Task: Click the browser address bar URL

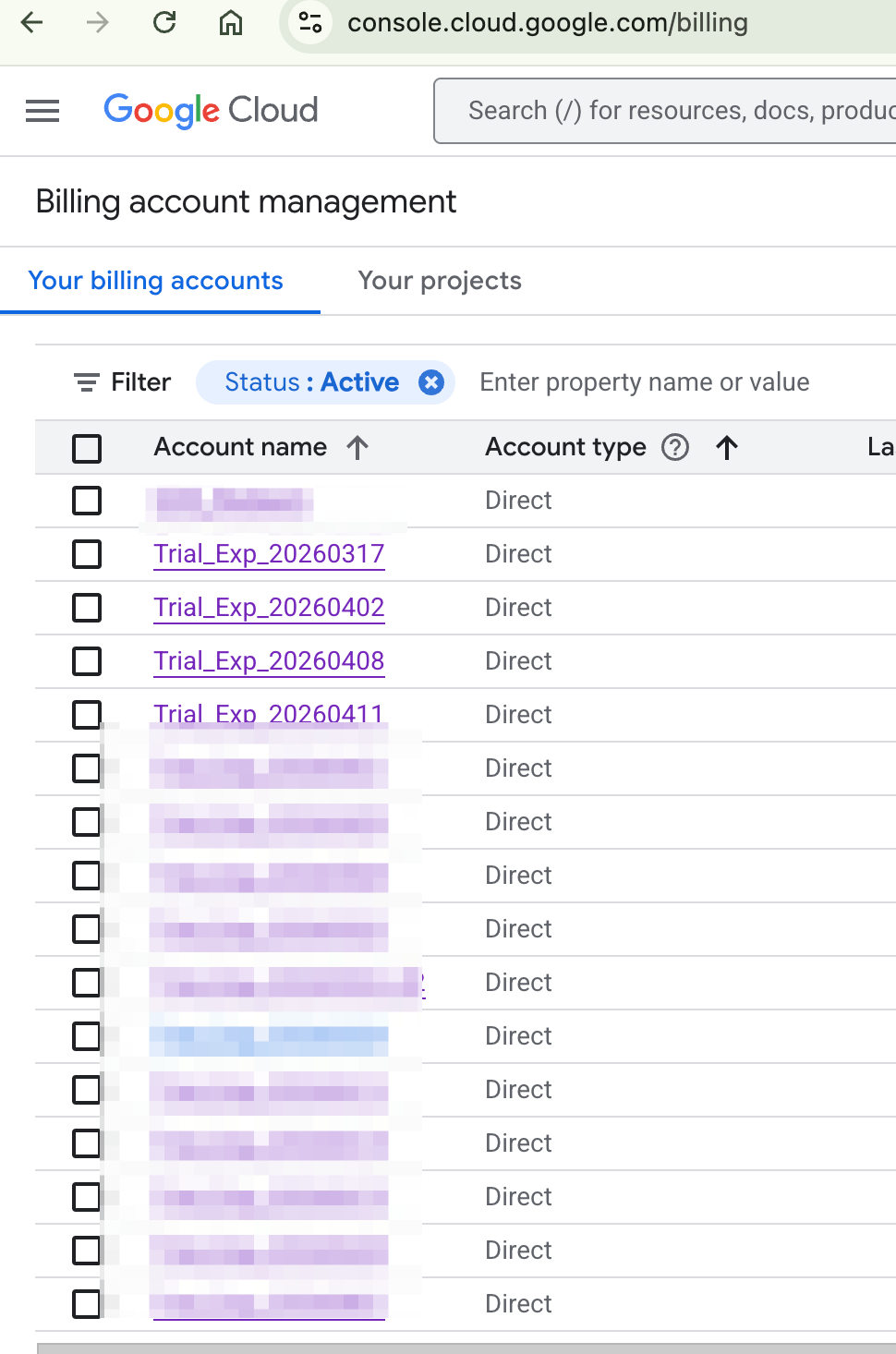Action: coord(548,22)
